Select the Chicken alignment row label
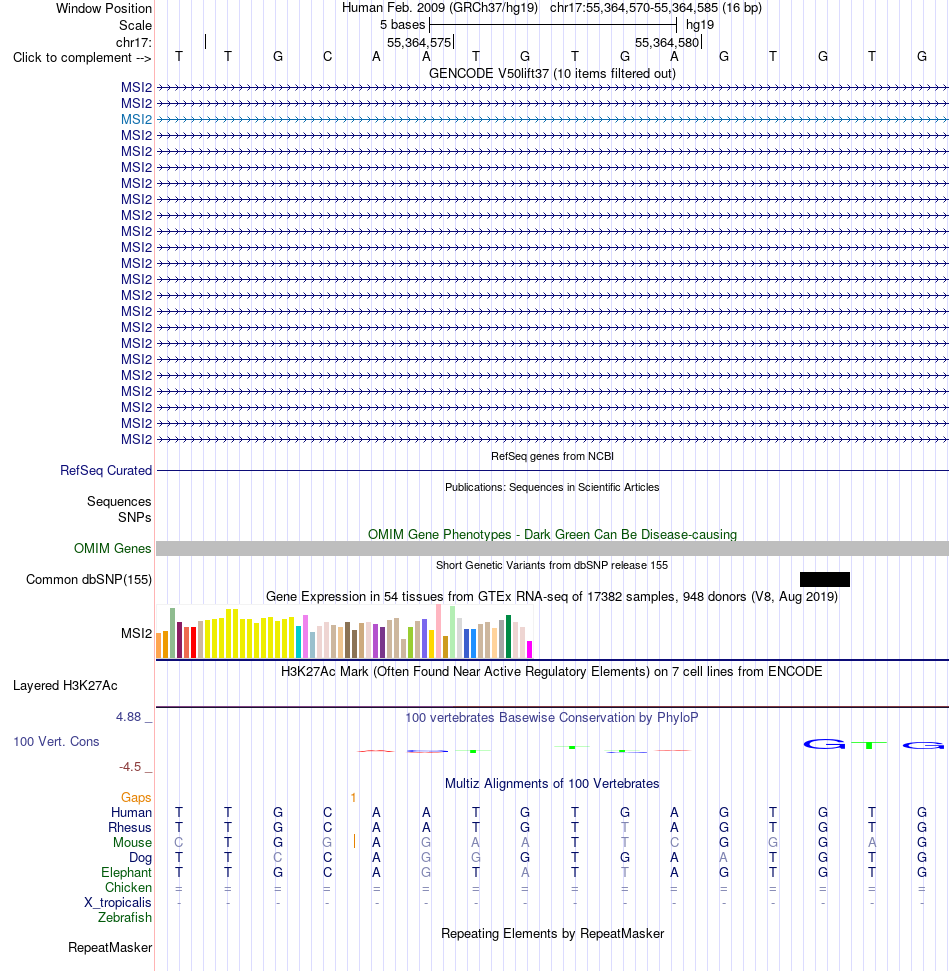 pos(128,887)
